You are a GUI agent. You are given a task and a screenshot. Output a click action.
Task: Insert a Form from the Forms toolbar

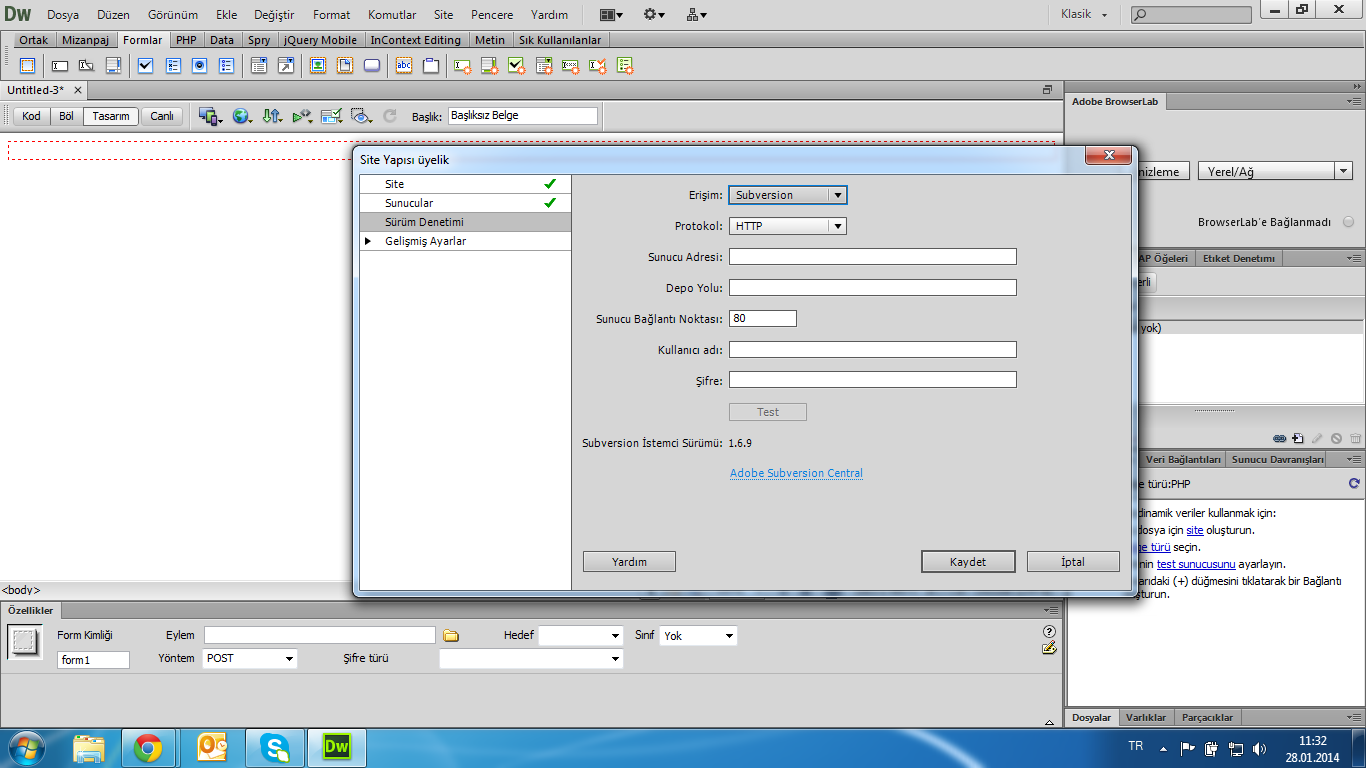click(x=27, y=66)
